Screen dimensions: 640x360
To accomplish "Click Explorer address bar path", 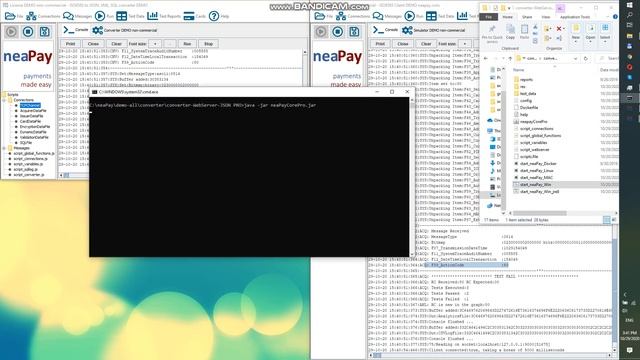I will [x=546, y=58].
